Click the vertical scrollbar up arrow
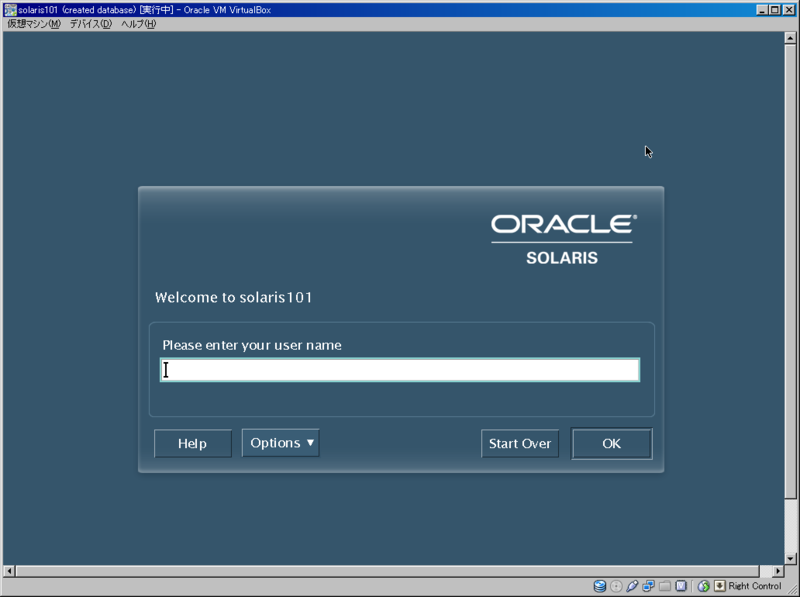This screenshot has height=597, width=800. click(x=790, y=38)
